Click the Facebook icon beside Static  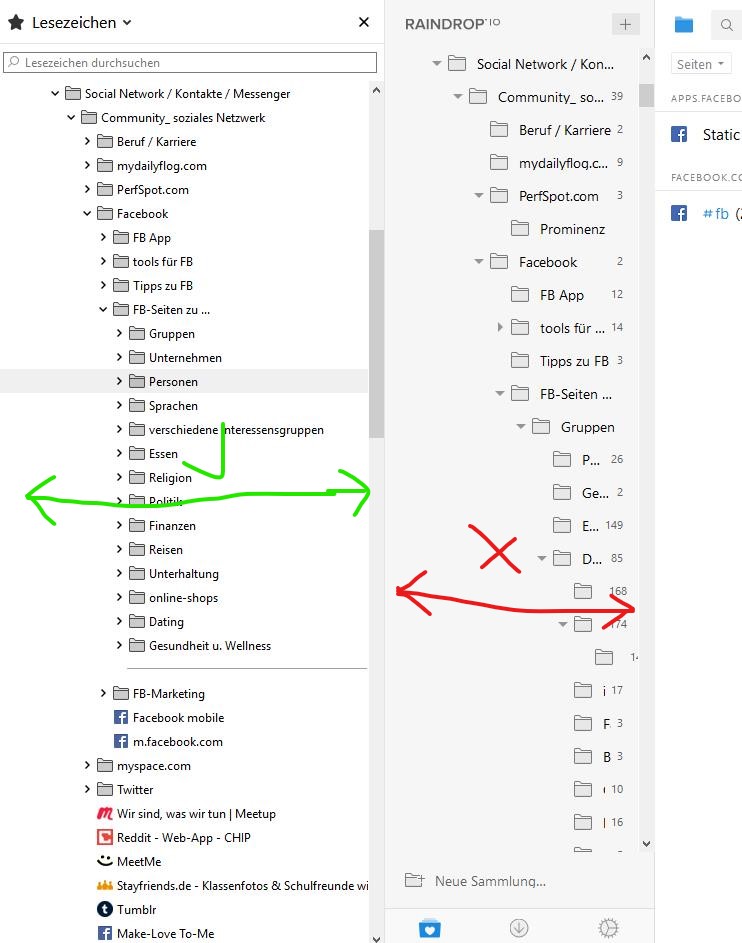click(679, 134)
